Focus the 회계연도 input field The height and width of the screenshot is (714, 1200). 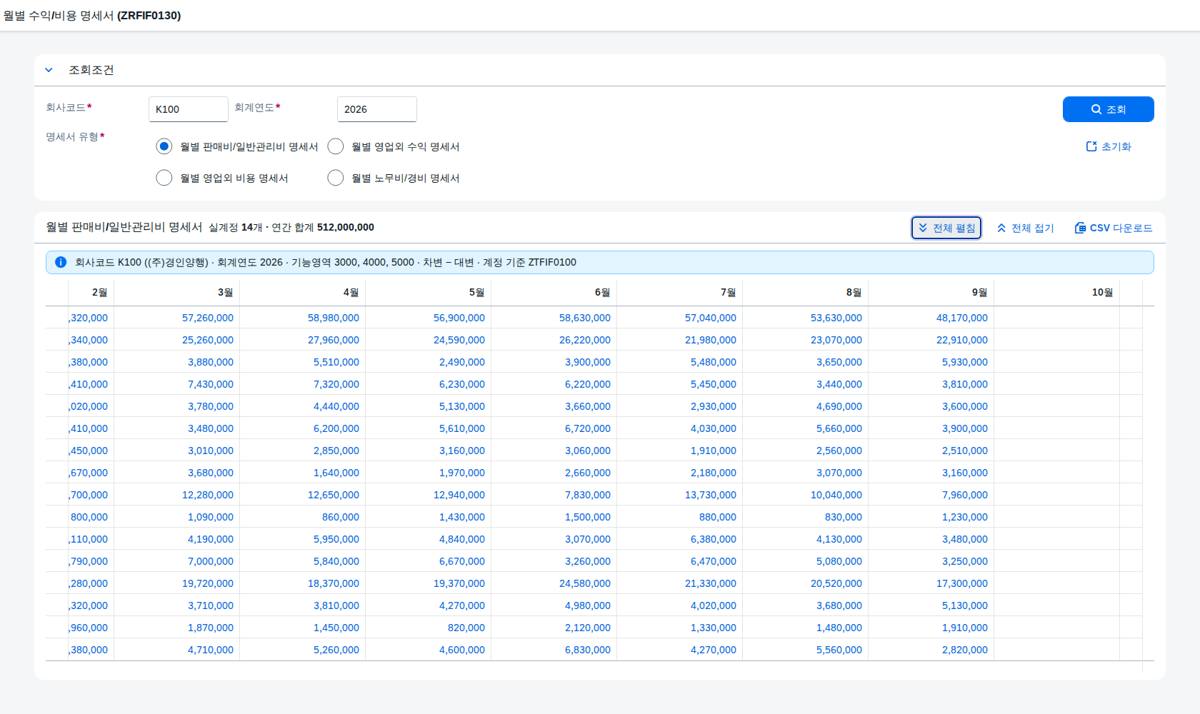(377, 109)
